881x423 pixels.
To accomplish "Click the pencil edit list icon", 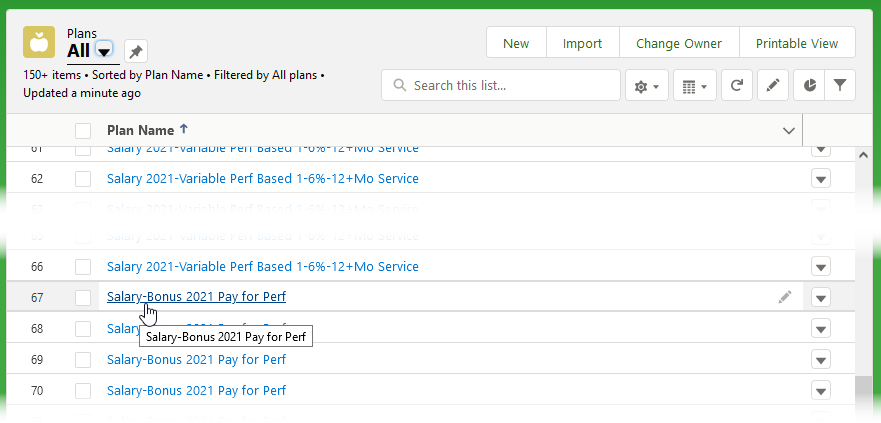I will 772,86.
